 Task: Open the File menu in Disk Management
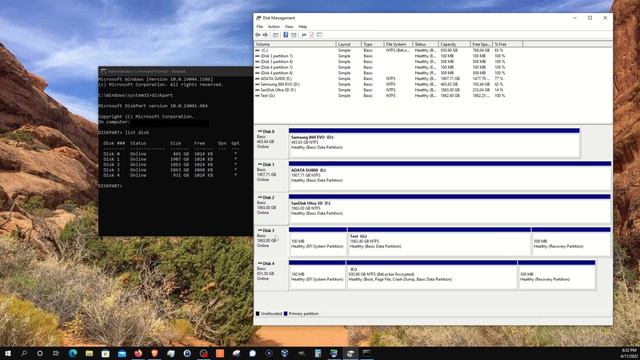coord(260,27)
